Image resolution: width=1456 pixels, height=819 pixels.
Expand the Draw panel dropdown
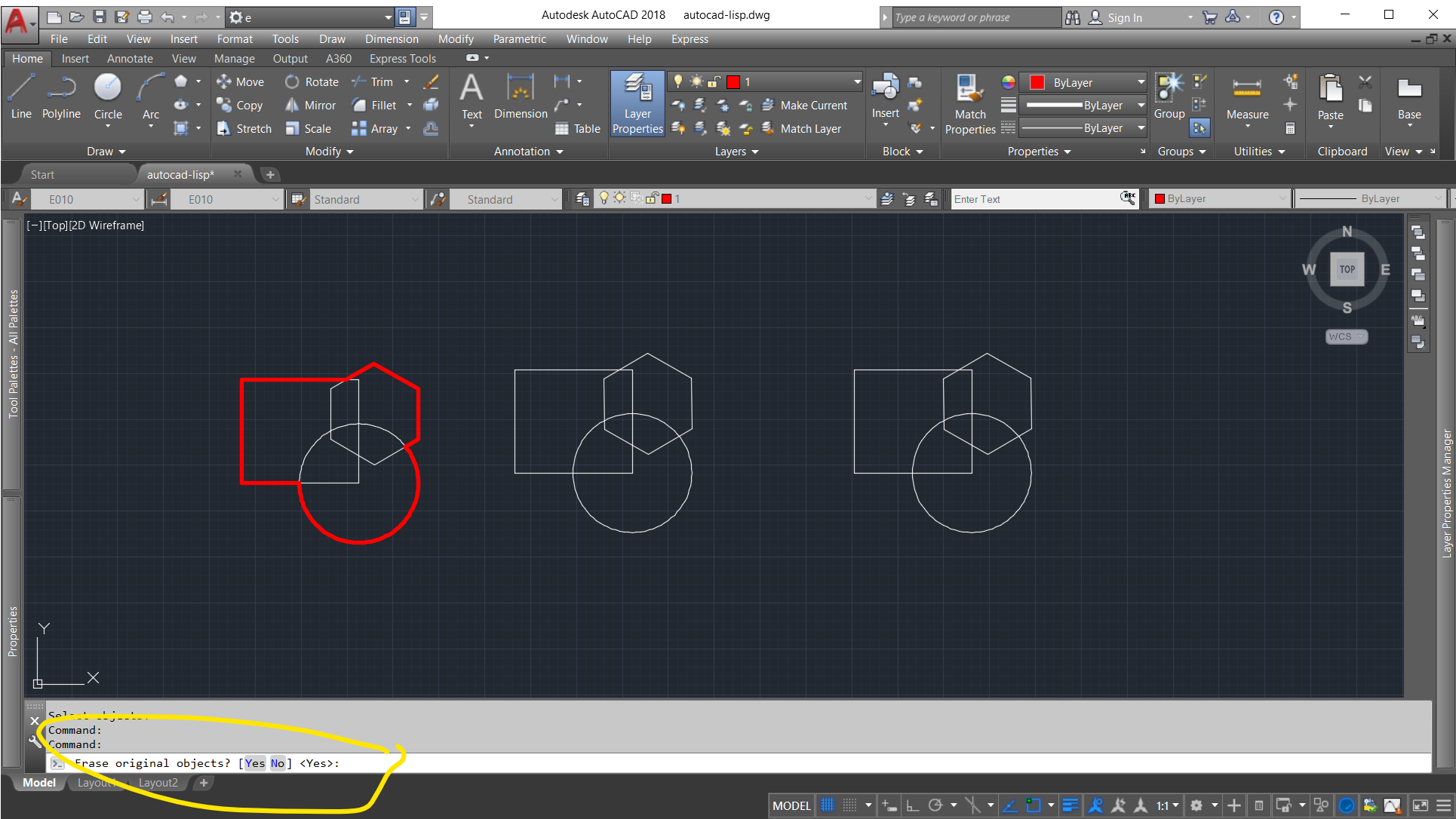point(106,152)
